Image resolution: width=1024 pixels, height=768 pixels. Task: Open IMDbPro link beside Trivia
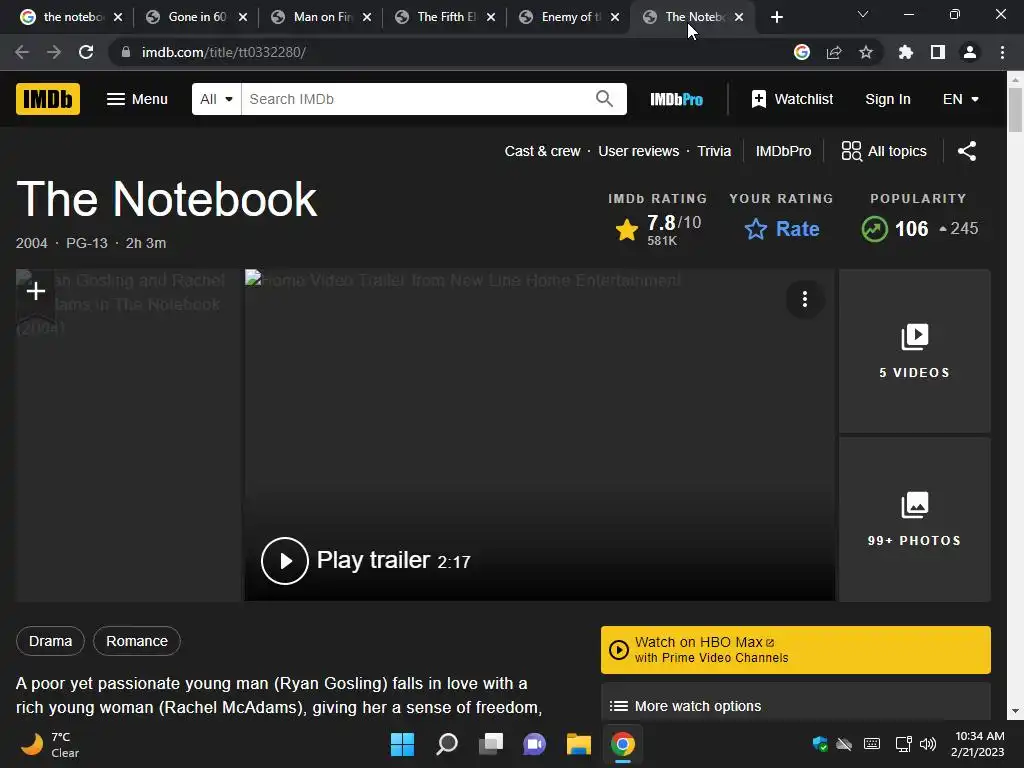pyautogui.click(x=783, y=152)
